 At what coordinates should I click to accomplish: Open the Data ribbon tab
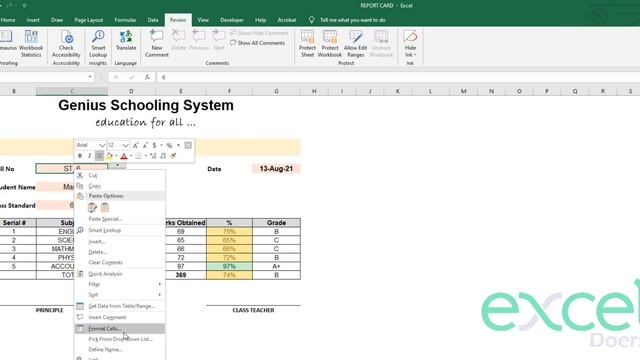[x=153, y=20]
